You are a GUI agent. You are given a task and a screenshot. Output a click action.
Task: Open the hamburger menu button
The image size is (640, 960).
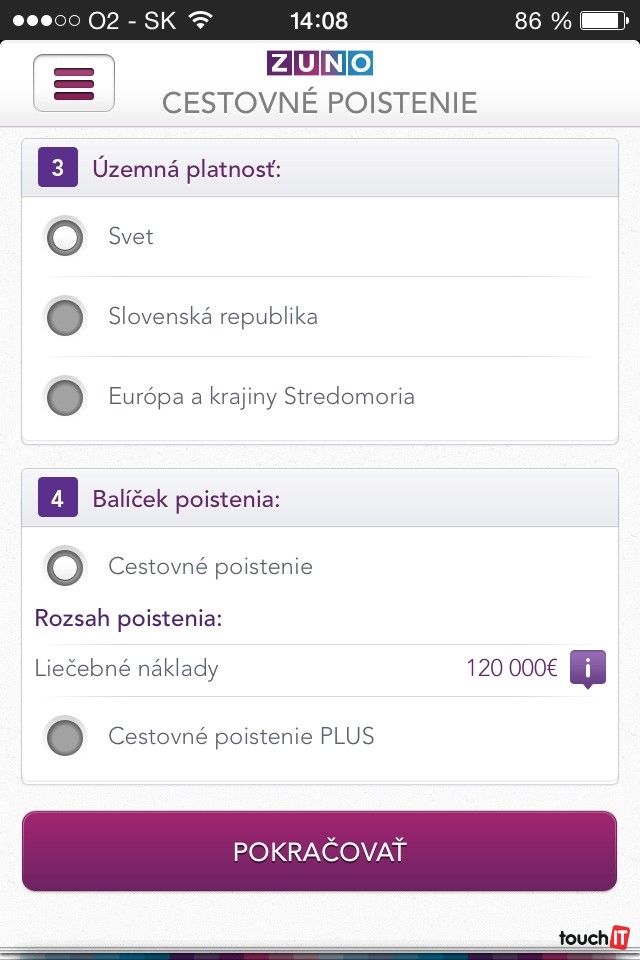tap(74, 83)
